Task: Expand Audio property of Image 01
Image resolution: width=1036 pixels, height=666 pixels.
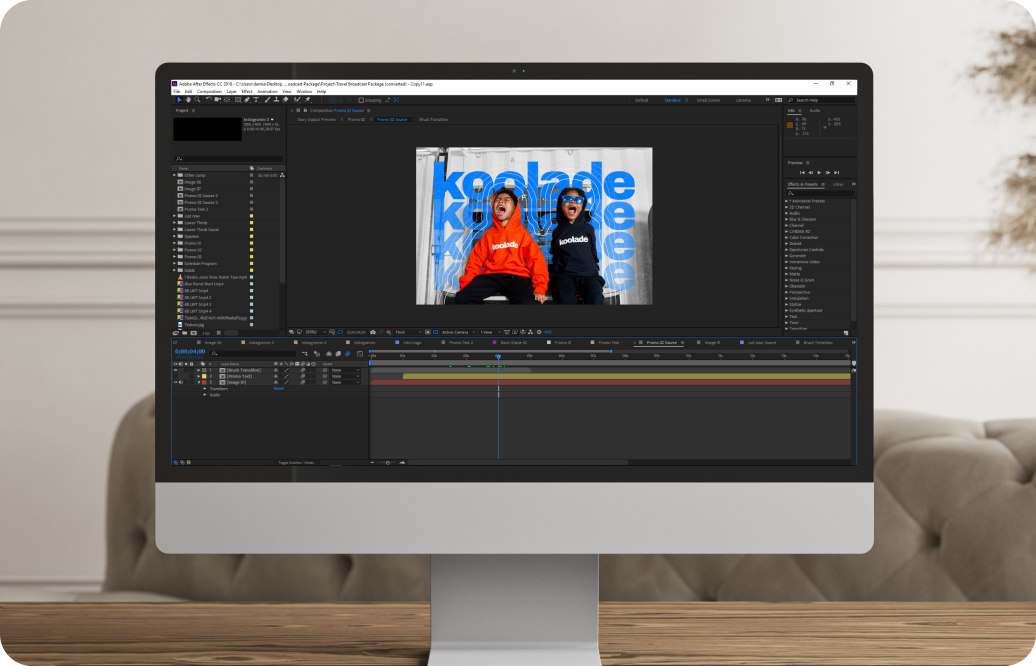Action: click(205, 395)
